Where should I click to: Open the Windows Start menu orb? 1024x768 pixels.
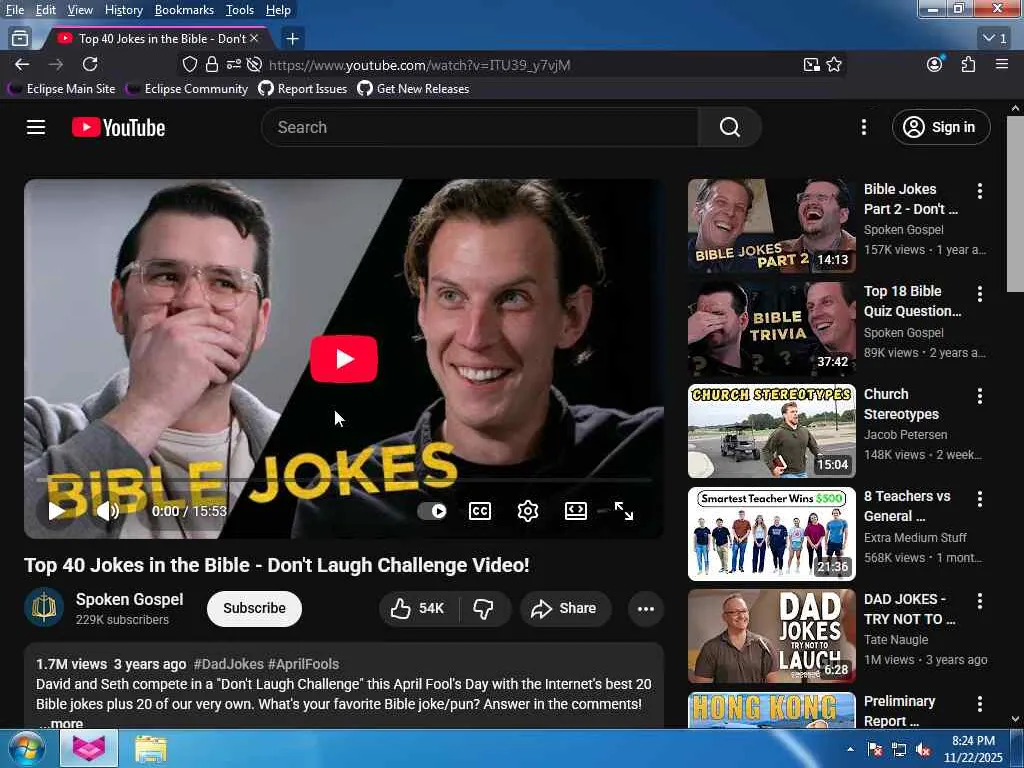[x=26, y=748]
